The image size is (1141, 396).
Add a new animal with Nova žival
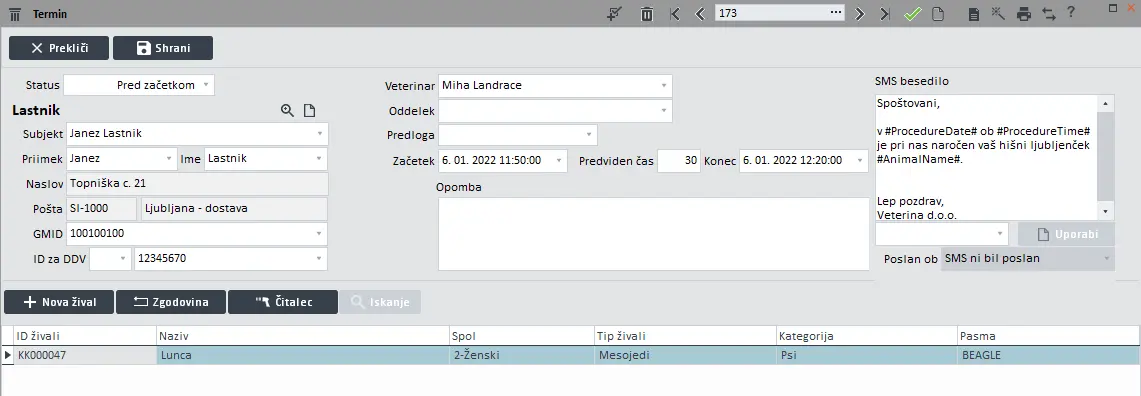(59, 302)
